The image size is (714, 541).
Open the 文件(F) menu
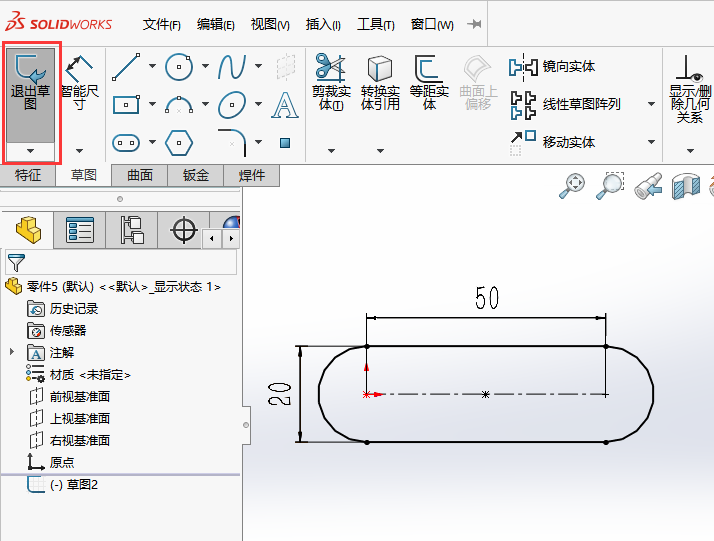162,24
